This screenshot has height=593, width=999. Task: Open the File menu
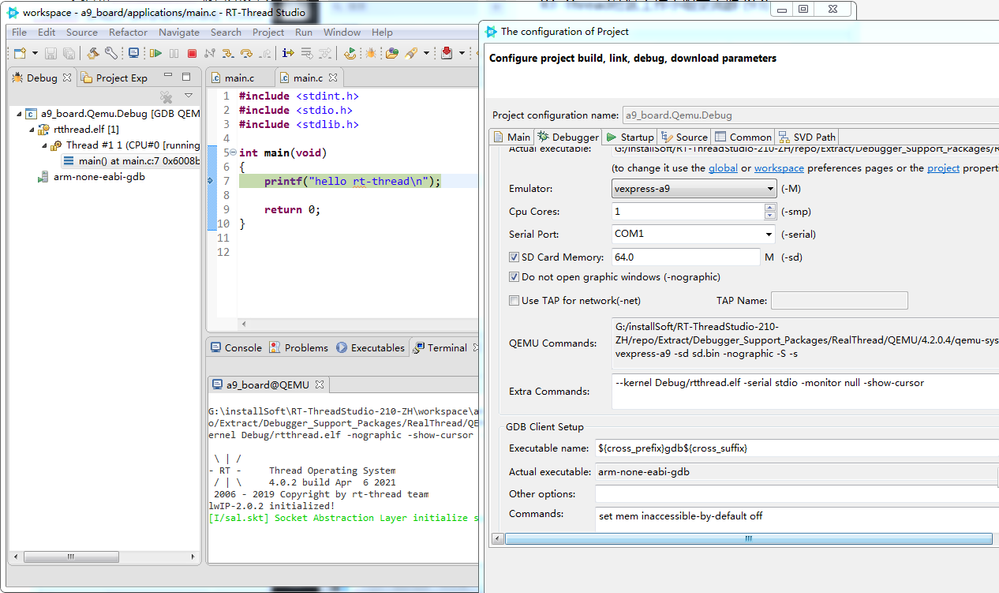point(19,32)
